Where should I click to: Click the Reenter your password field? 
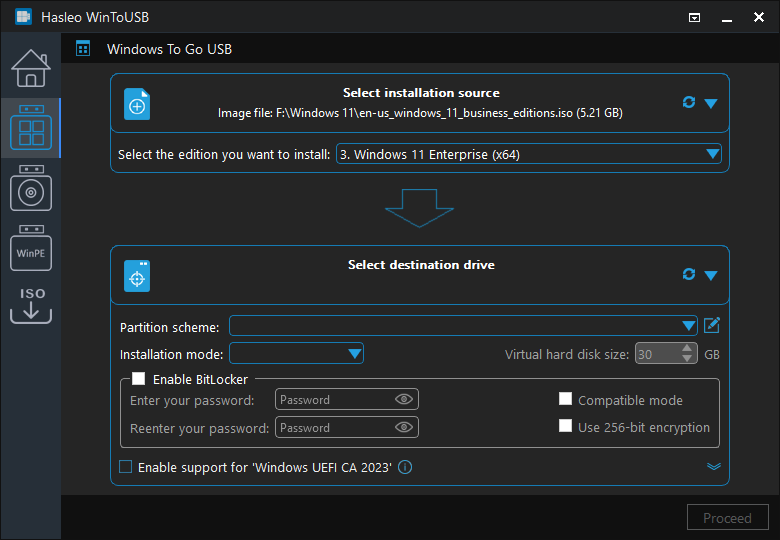point(347,427)
